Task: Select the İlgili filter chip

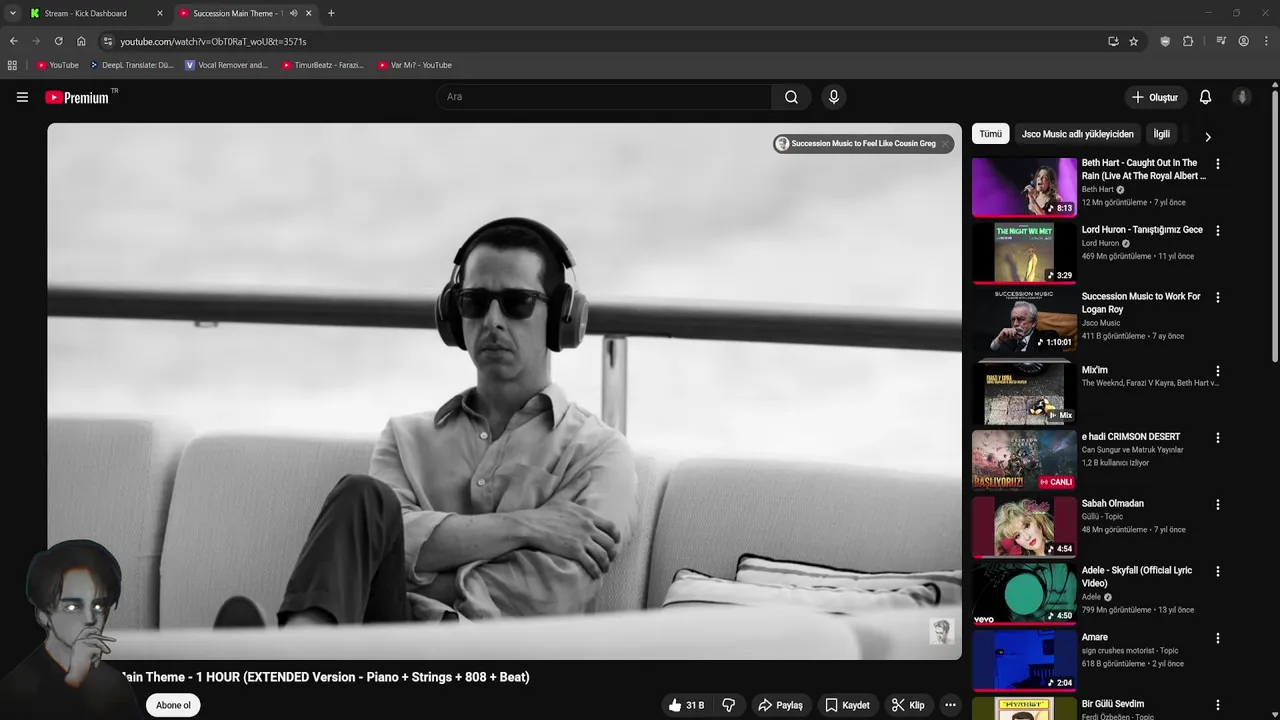Action: pos(1162,134)
